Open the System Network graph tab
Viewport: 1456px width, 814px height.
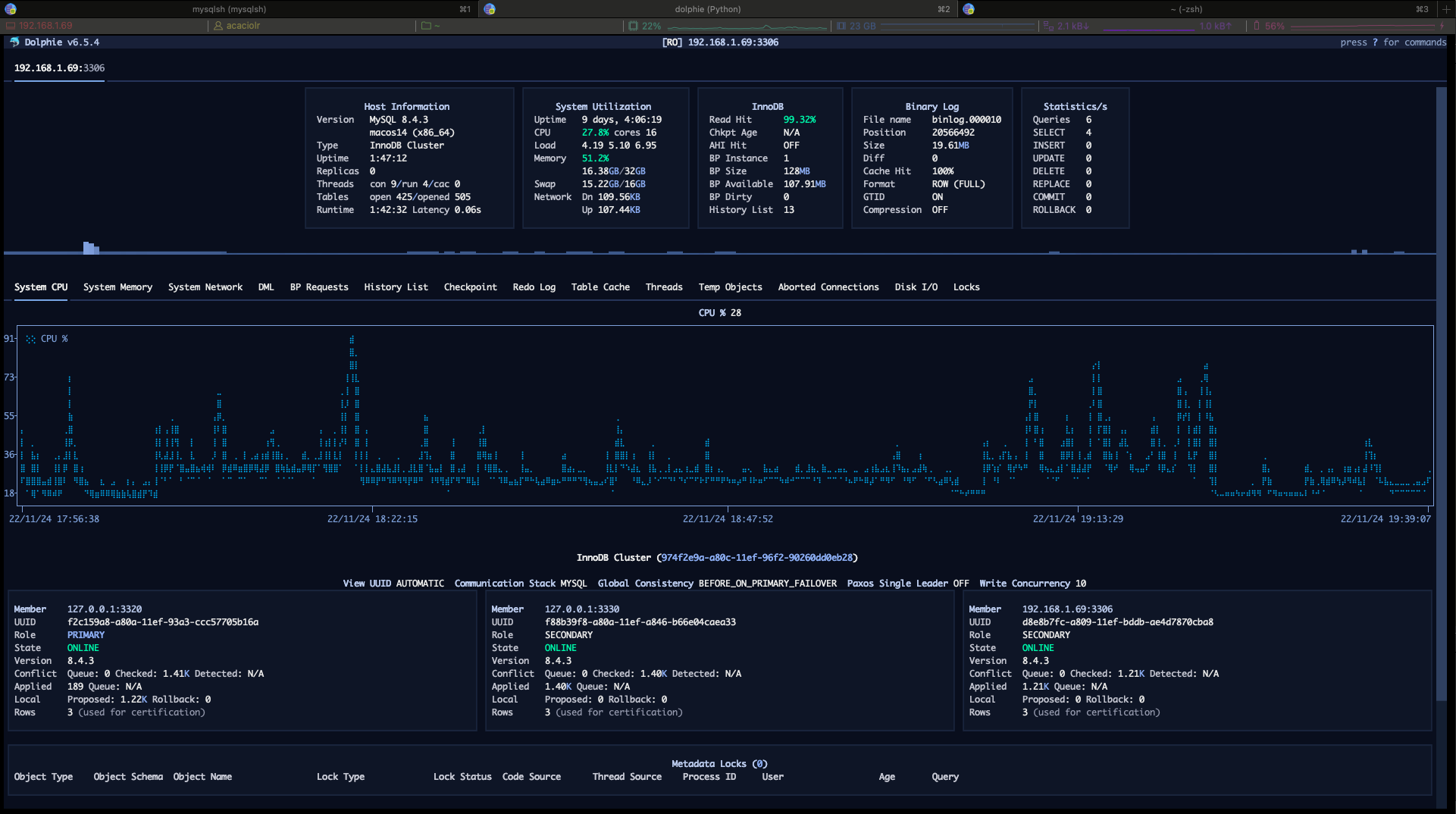(x=205, y=287)
